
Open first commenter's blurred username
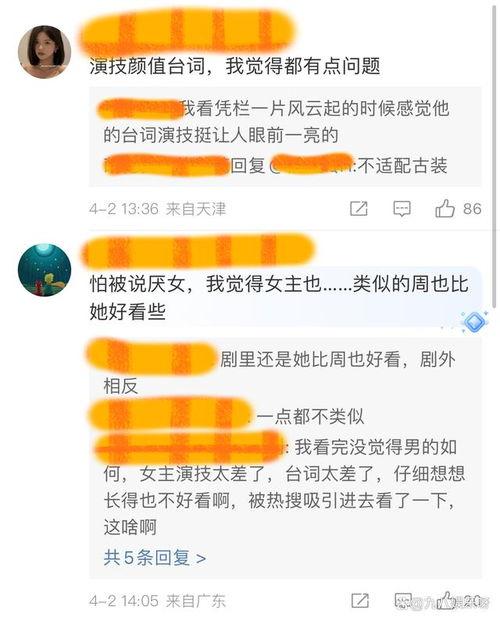(187, 30)
